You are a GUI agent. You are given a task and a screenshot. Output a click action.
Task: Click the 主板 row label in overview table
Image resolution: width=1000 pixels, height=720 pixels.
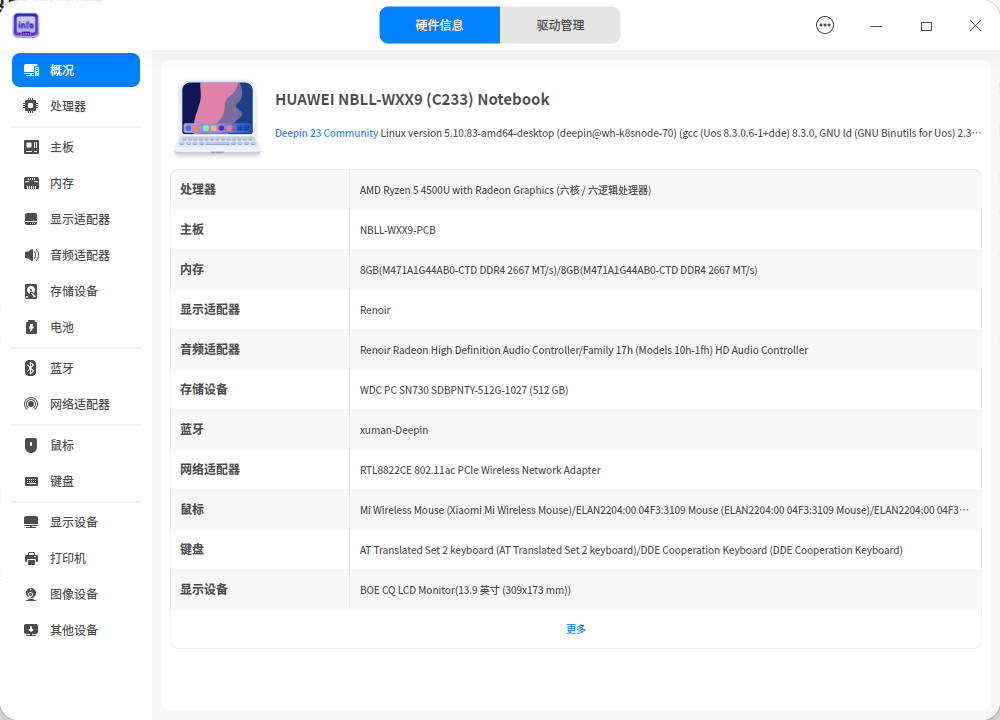pyautogui.click(x=192, y=230)
